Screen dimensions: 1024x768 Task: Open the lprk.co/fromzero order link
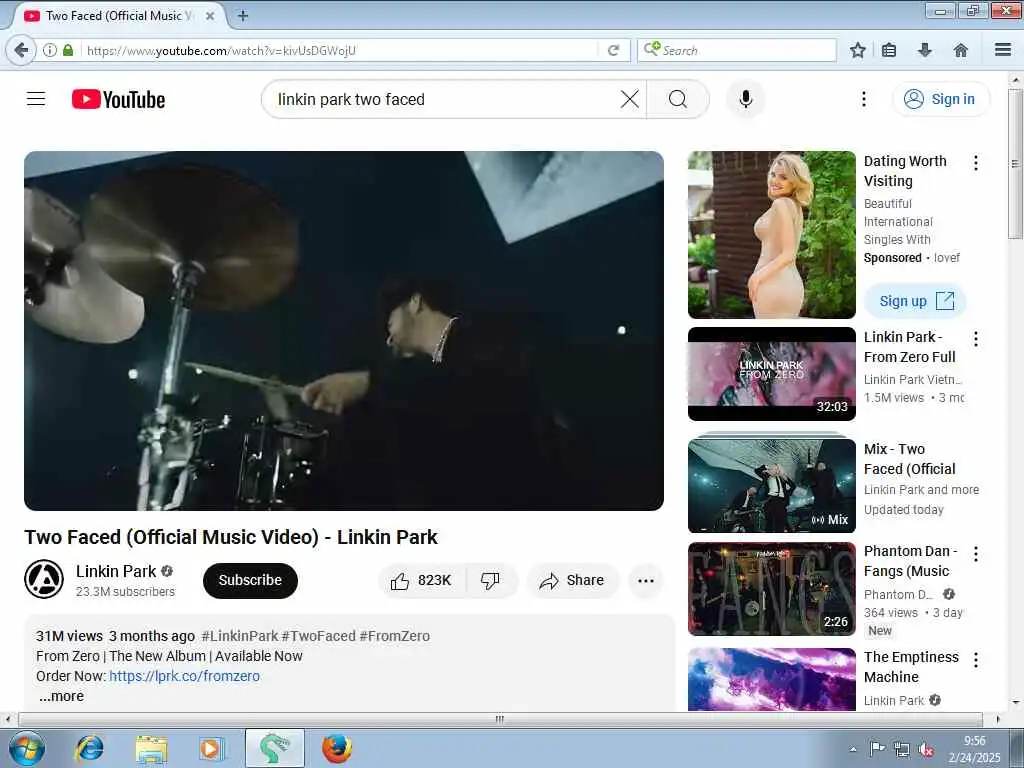point(184,676)
